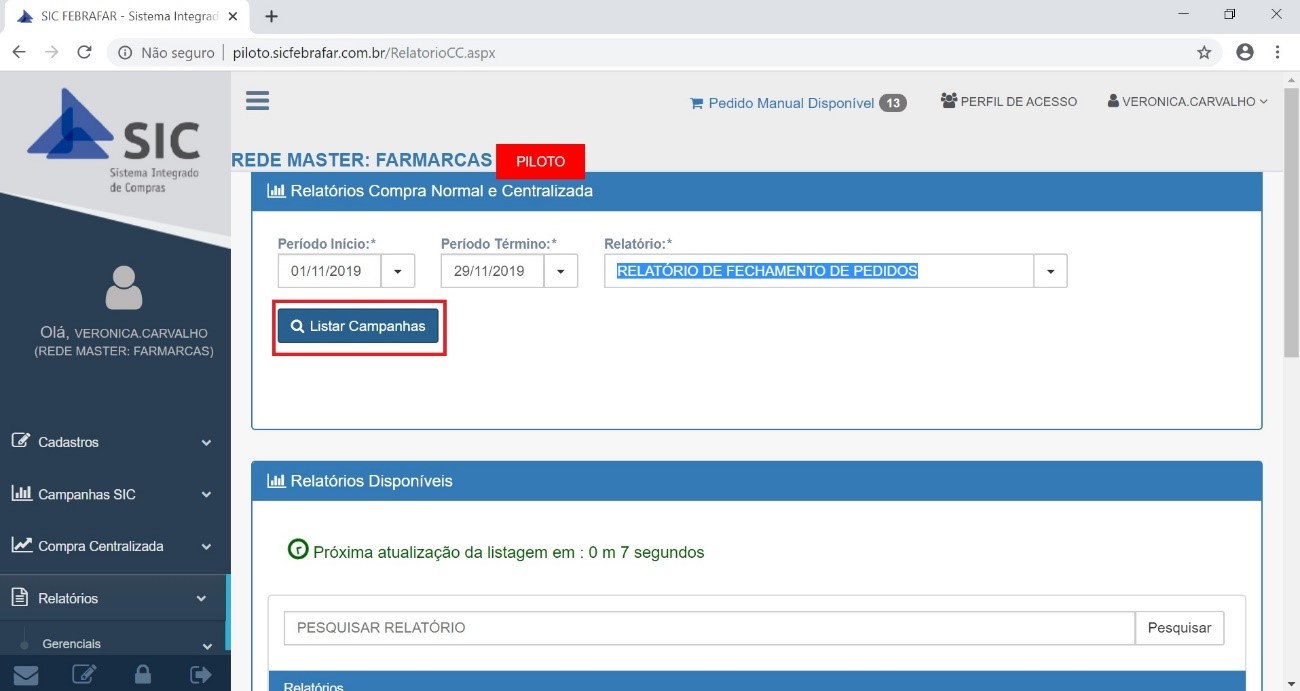
Task: Expand the Relatório type dropdown arrow
Action: 1051,271
